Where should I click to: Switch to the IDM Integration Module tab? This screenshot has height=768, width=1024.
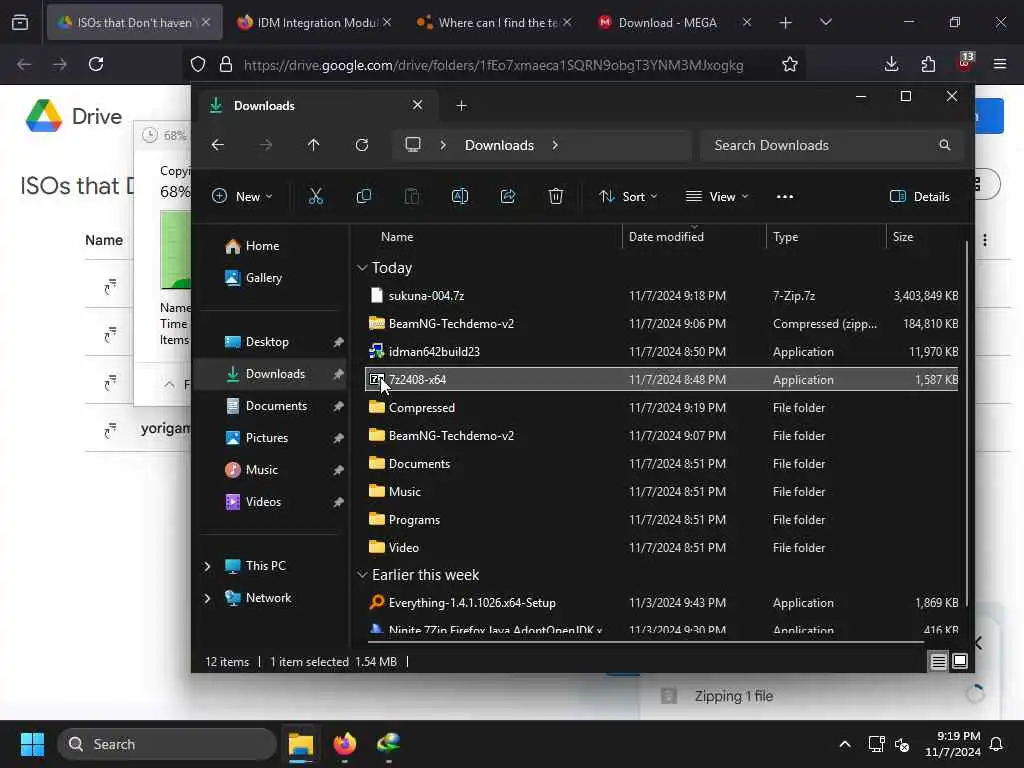[313, 22]
